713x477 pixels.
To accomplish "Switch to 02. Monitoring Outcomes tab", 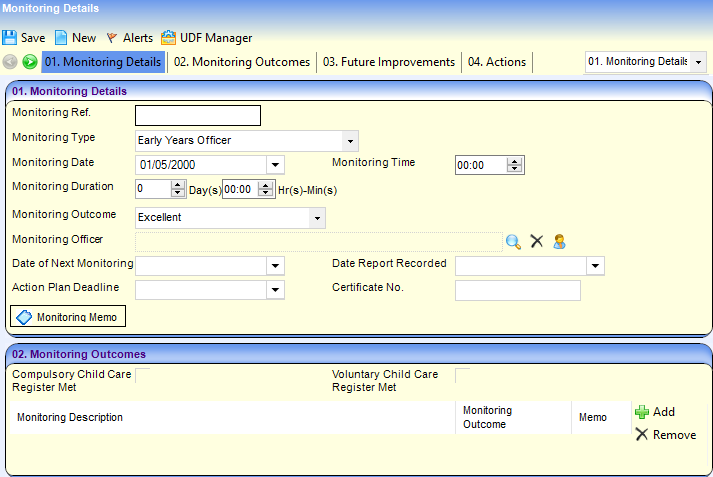I will 241,62.
